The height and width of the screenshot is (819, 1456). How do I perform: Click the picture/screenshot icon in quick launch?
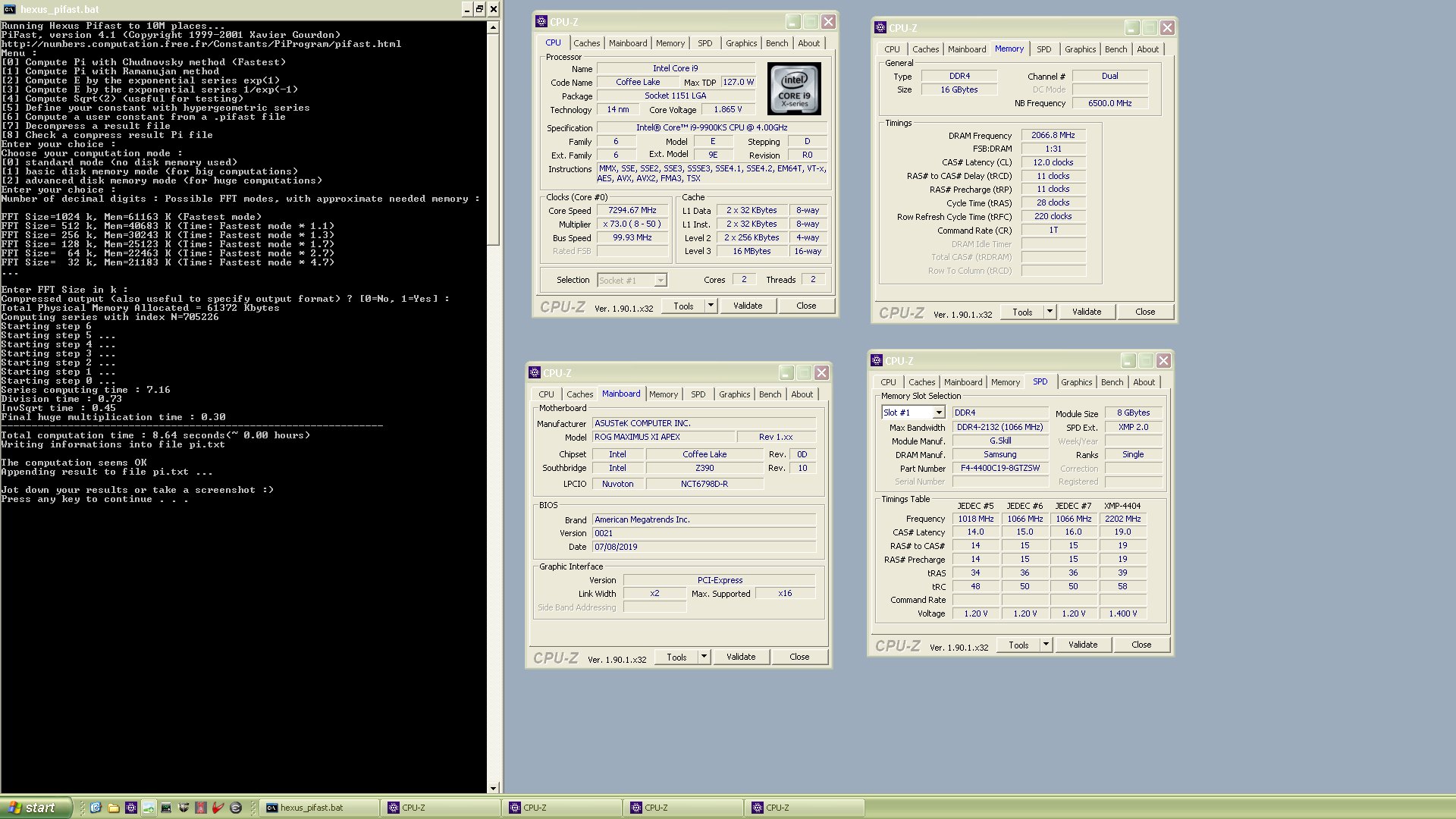(149, 808)
